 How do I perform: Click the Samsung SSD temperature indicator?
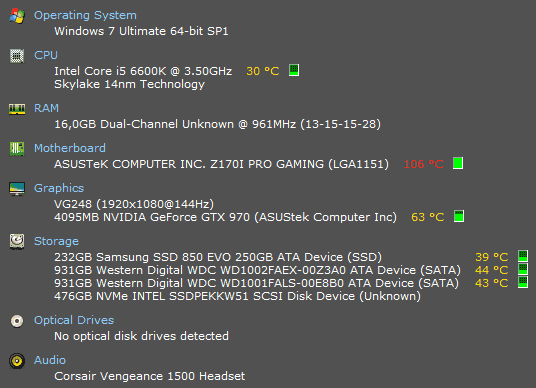[x=523, y=256]
